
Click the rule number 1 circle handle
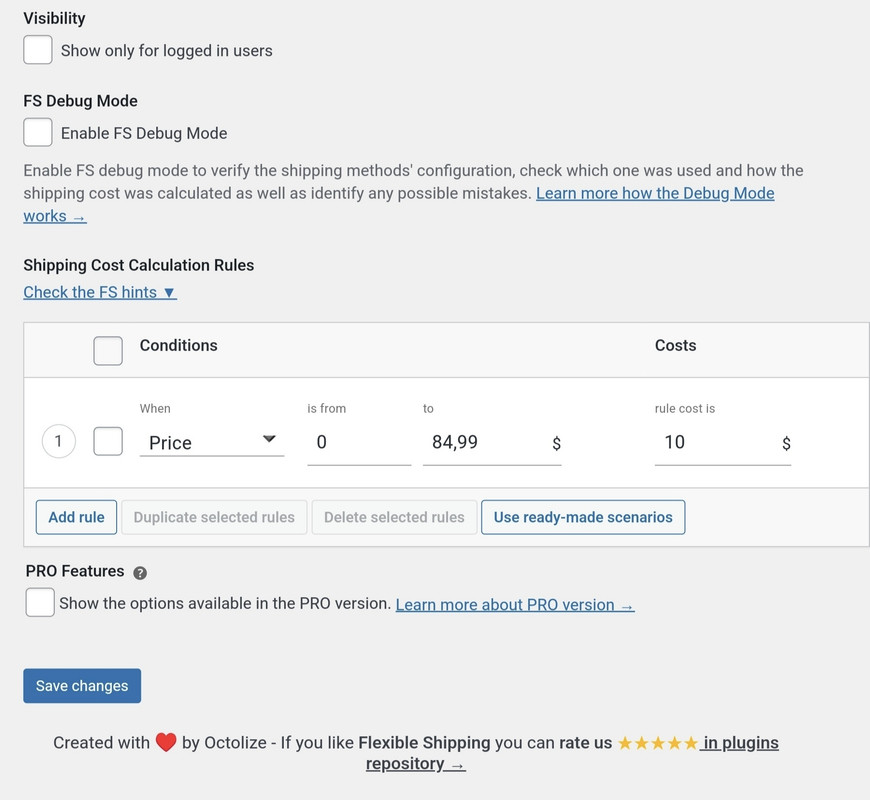(x=59, y=441)
